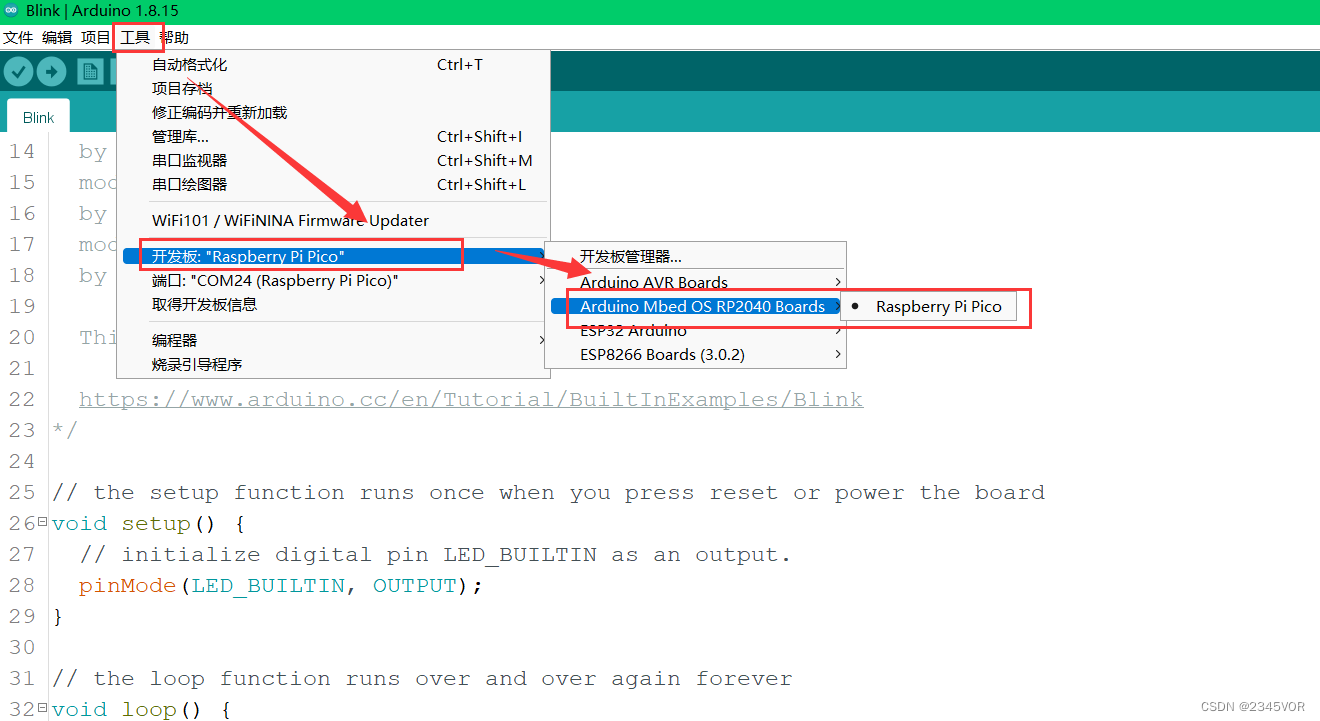
Task: Open the arduino.cc Blink tutorial link
Action: pos(470,400)
